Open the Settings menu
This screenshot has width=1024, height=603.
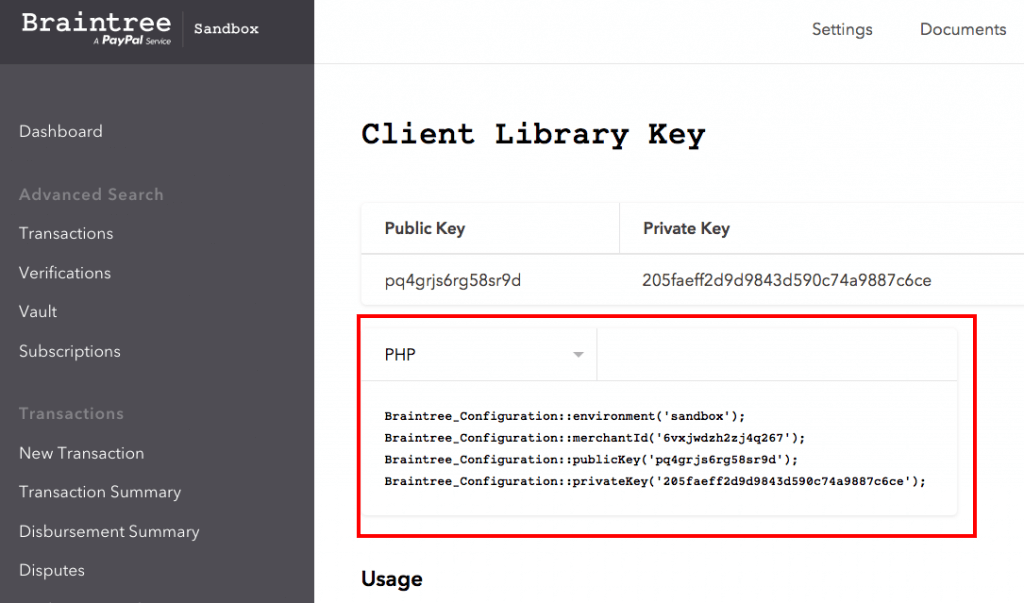[x=841, y=29]
